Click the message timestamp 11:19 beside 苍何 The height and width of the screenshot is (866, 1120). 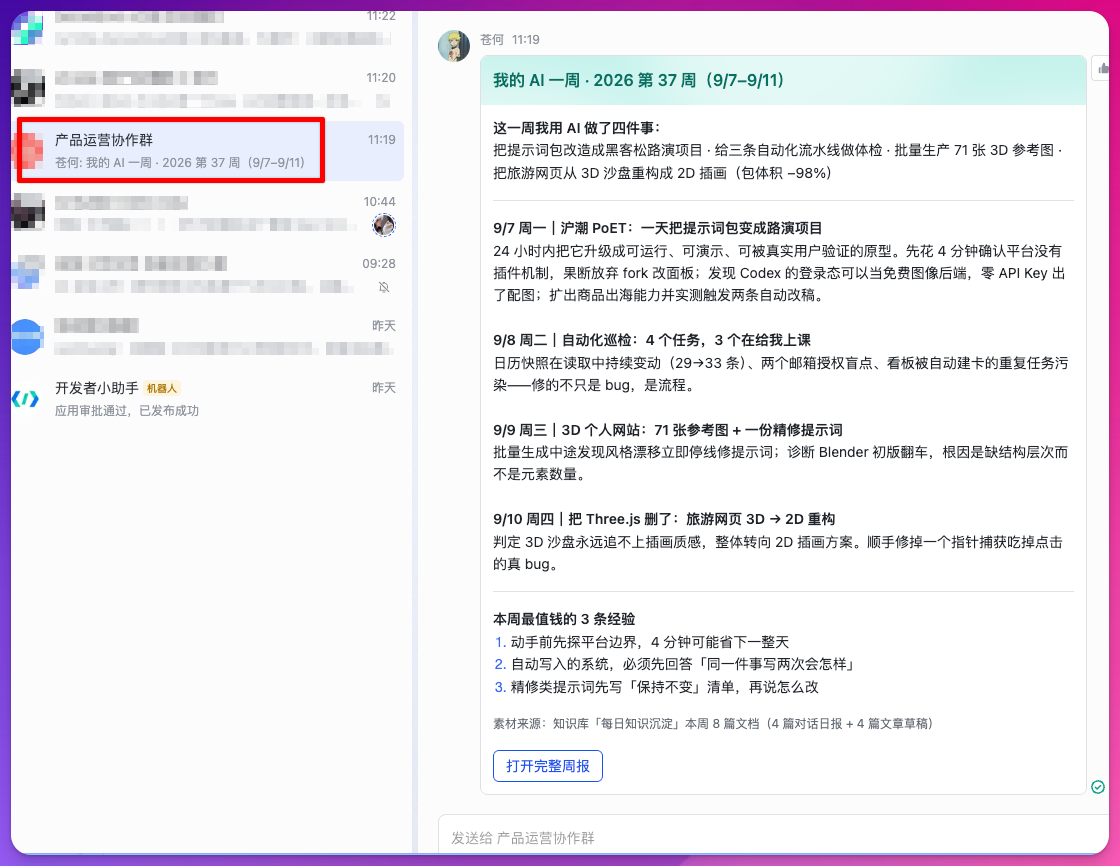(x=526, y=39)
